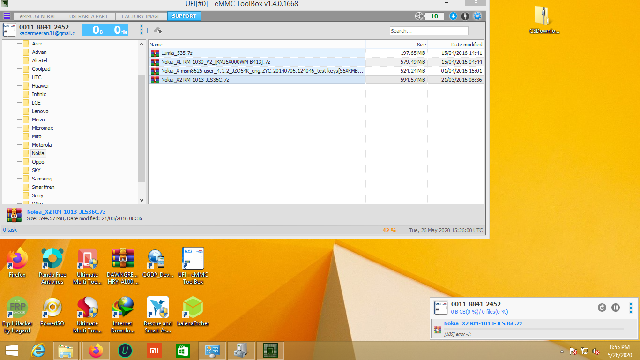The width and height of the screenshot is (640, 360).
Task: Click the large archive icon in preview pane
Action: coord(14,215)
